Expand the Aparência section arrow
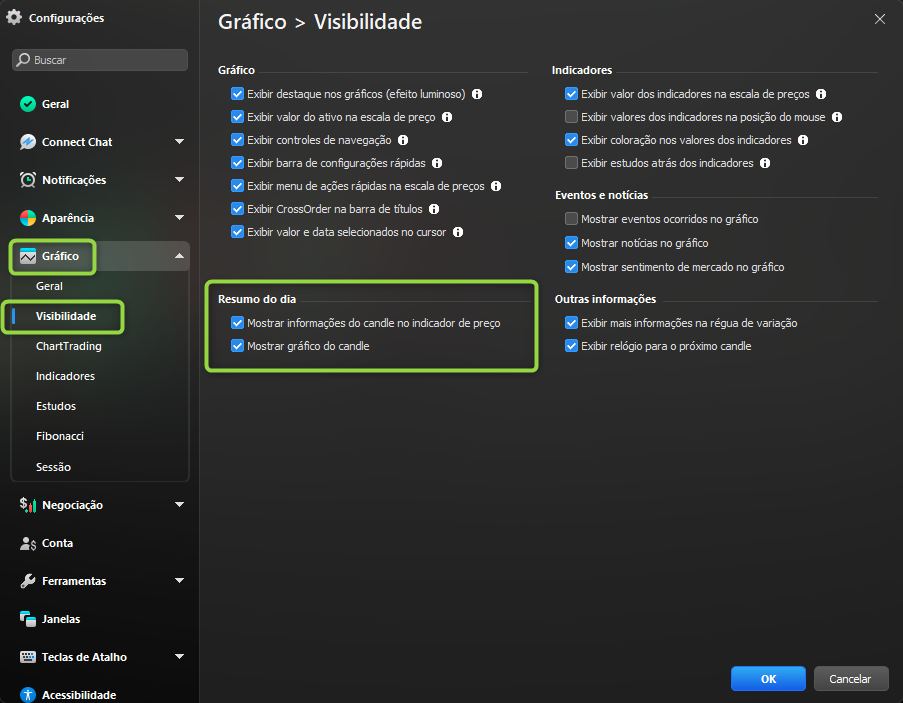903x703 pixels. [x=180, y=218]
